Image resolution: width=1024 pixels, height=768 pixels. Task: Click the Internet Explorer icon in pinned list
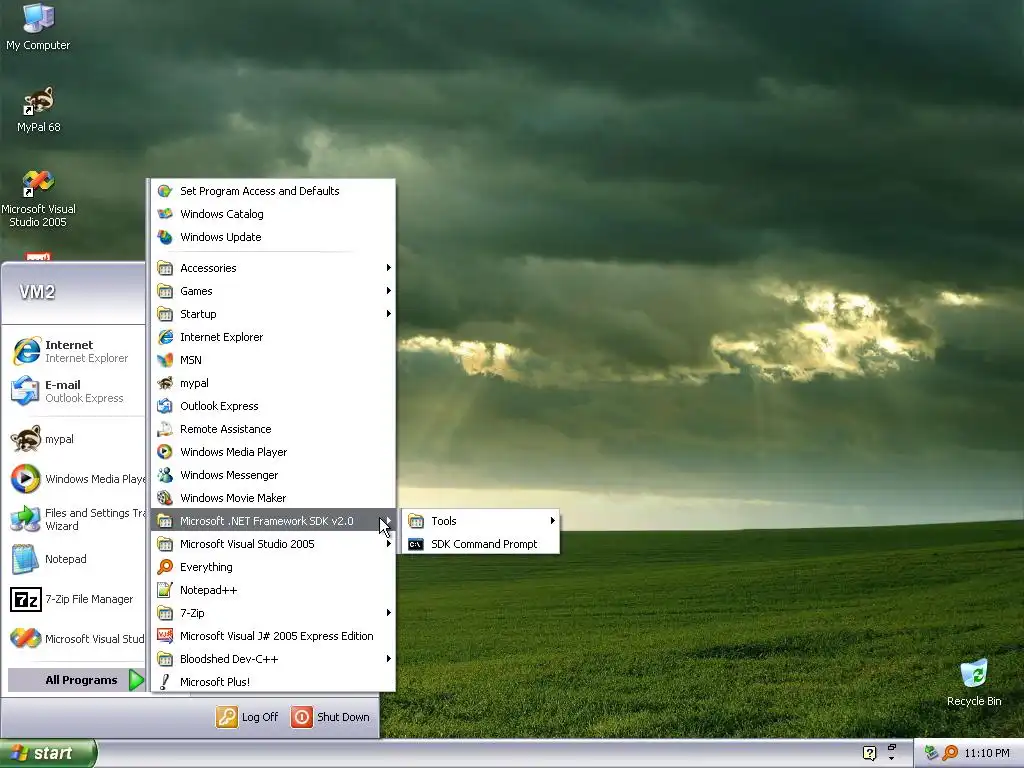pos(26,351)
